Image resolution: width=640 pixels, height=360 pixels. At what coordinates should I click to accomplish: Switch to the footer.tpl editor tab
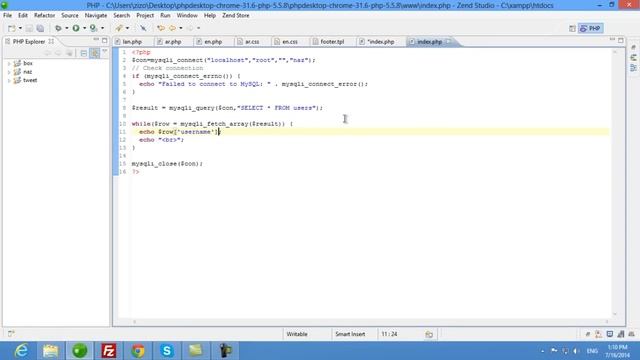coord(332,42)
